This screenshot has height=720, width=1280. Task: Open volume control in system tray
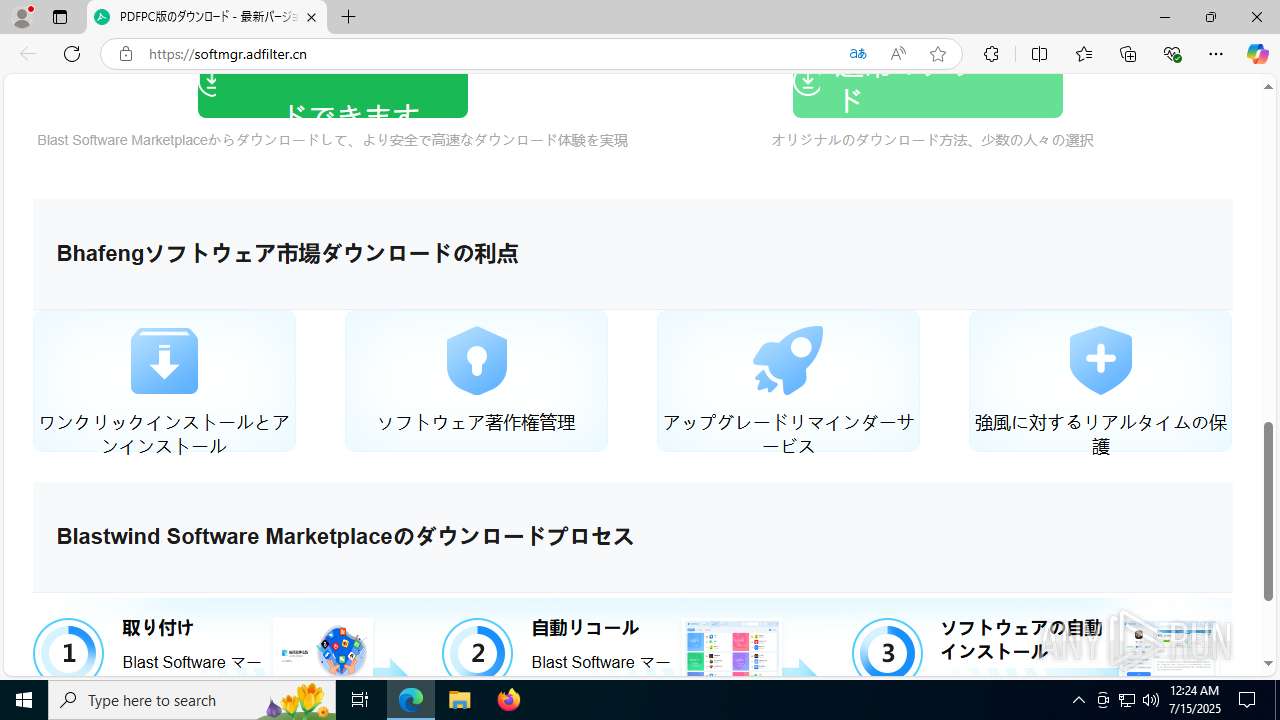pos(1151,700)
